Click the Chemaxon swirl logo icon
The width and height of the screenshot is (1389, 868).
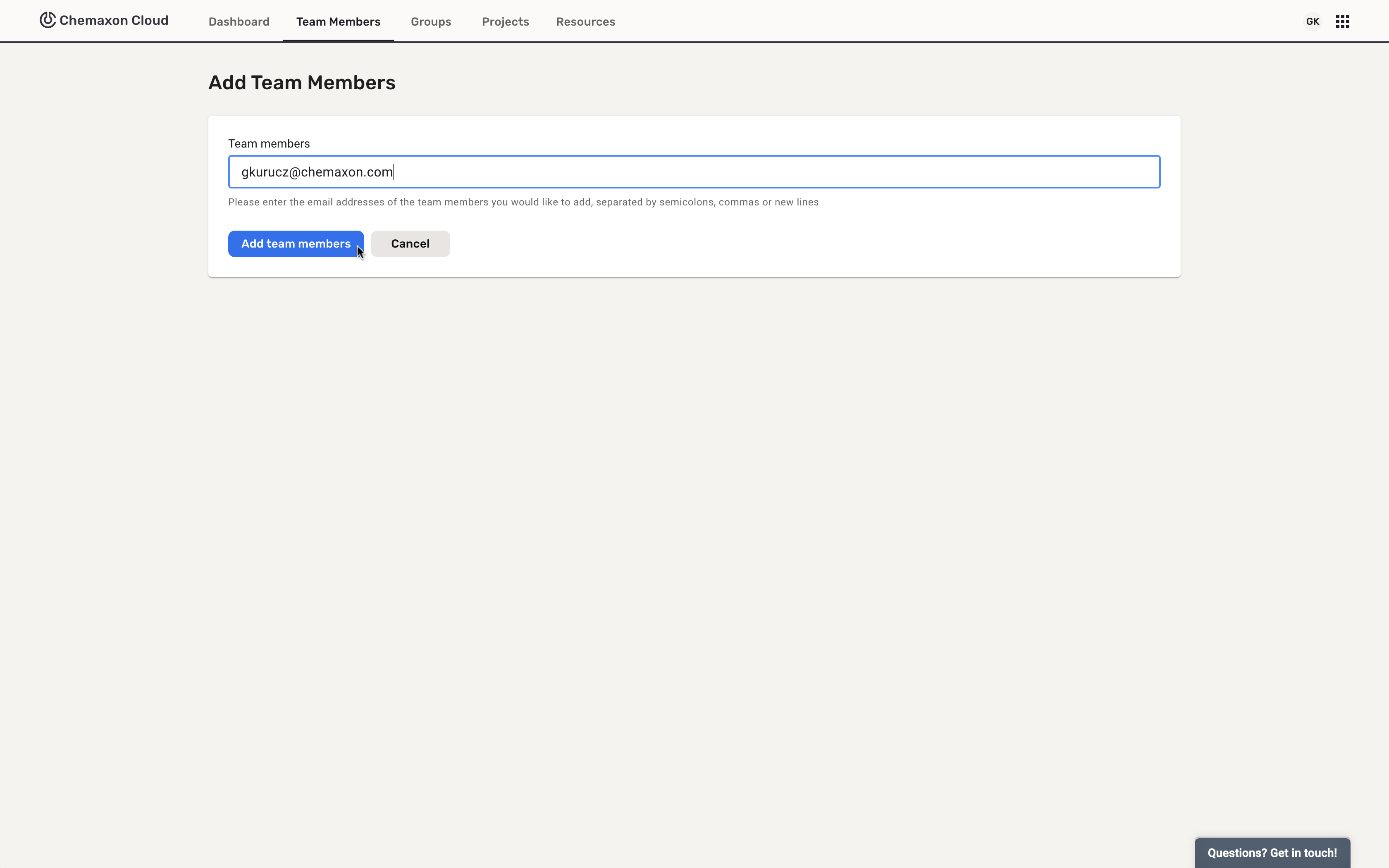pyautogui.click(x=48, y=20)
